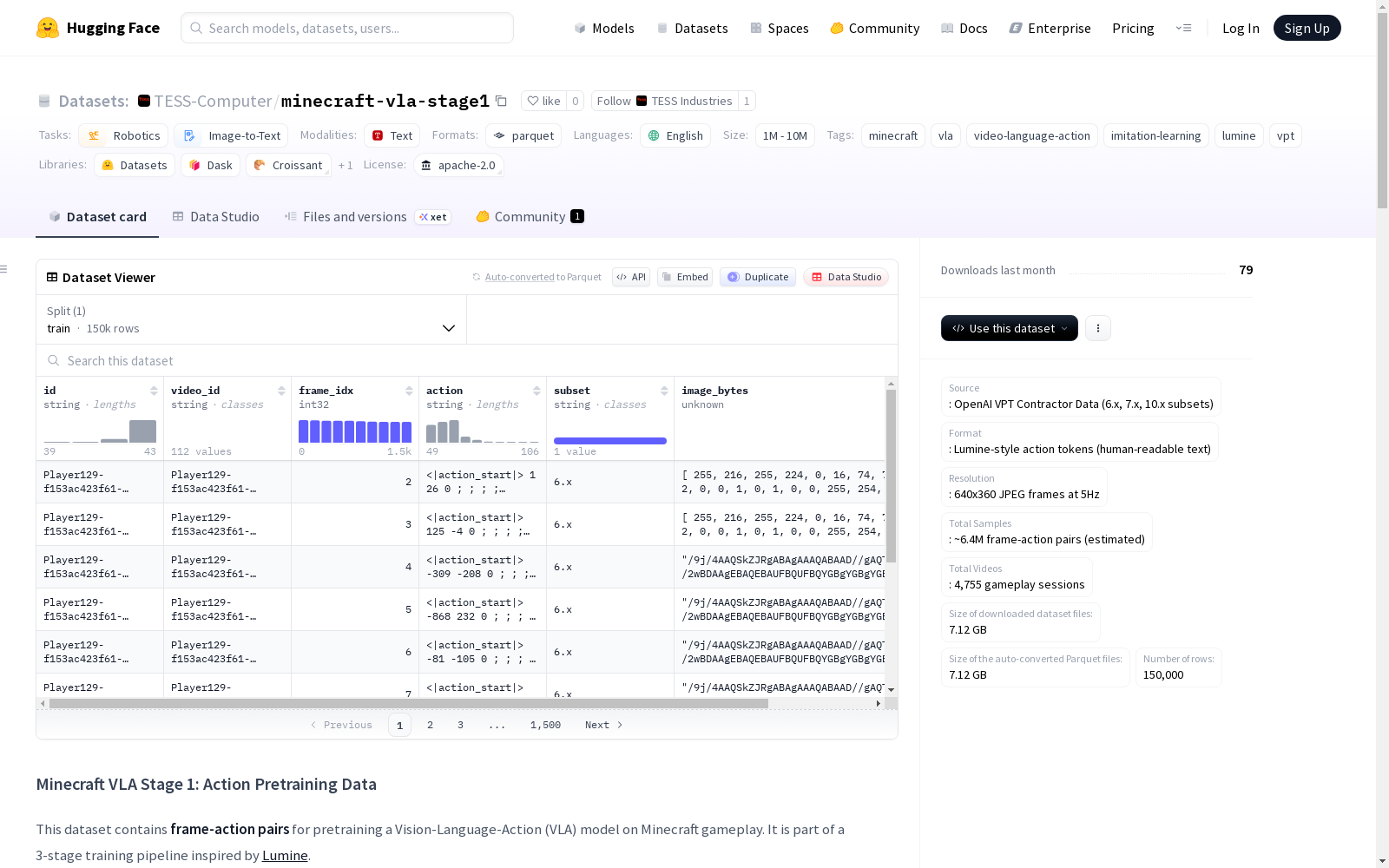Focus the Search this dataset field
Image resolution: width=1389 pixels, height=868 pixels.
click(467, 360)
